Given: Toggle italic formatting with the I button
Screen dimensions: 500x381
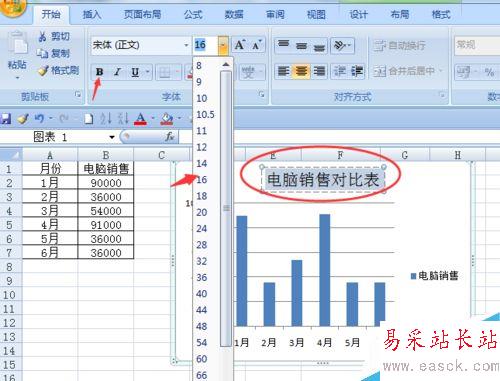Looking at the screenshot, I should pyautogui.click(x=117, y=72).
